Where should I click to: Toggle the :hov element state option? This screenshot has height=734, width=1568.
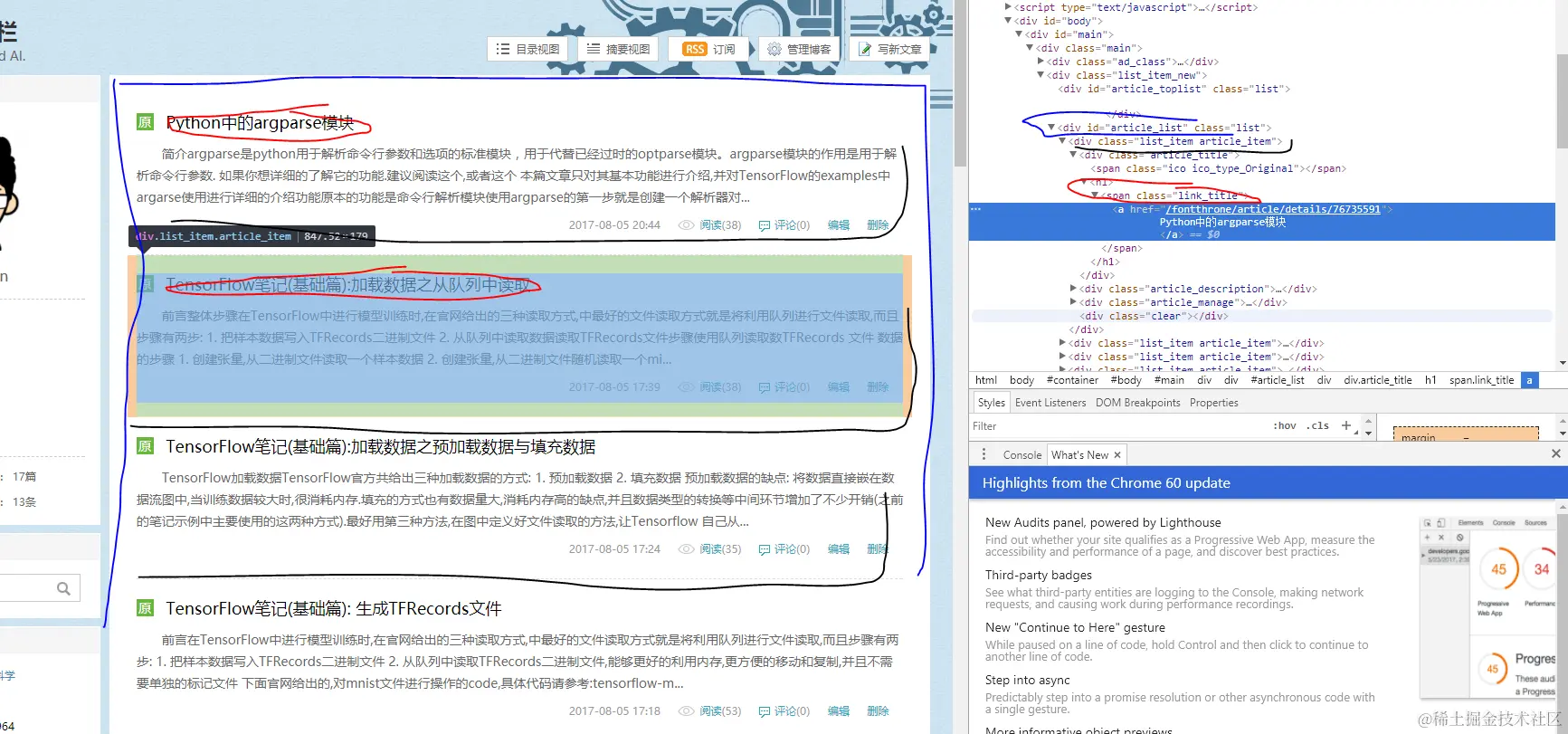(1285, 425)
